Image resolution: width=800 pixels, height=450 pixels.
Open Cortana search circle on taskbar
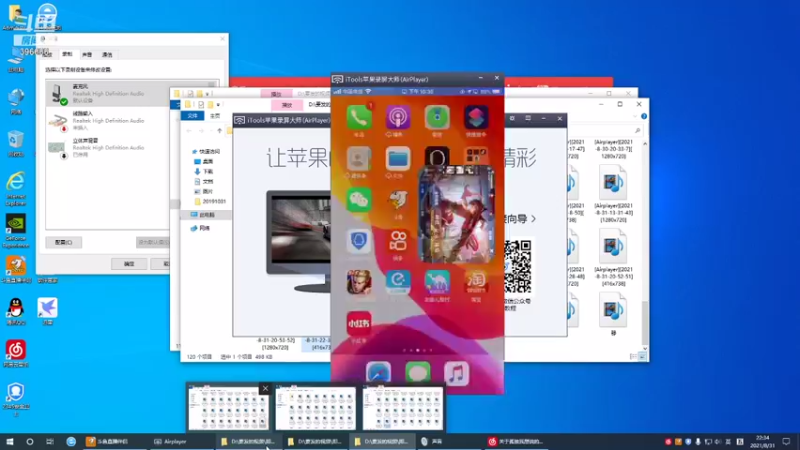click(30, 441)
